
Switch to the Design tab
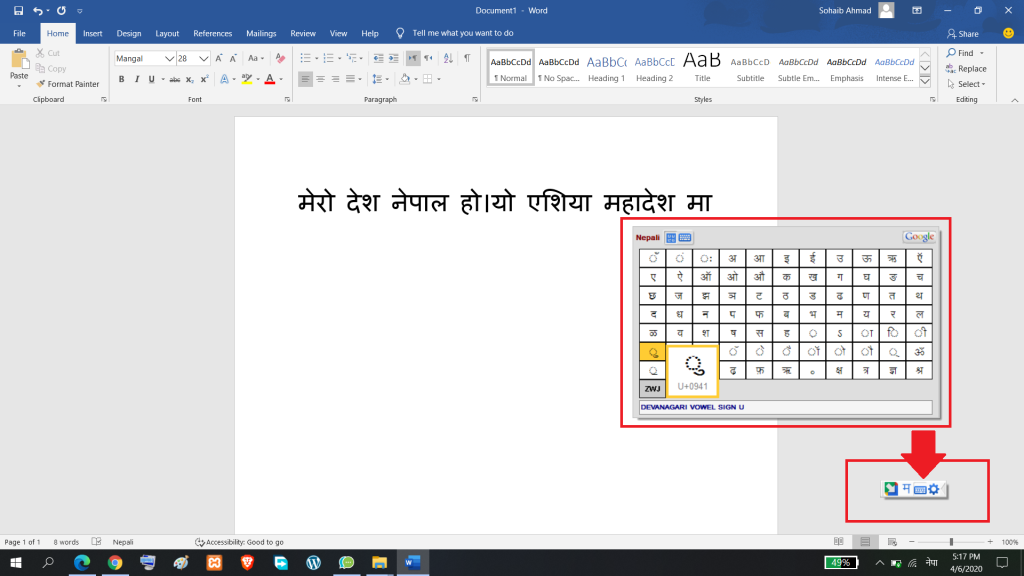click(x=129, y=33)
